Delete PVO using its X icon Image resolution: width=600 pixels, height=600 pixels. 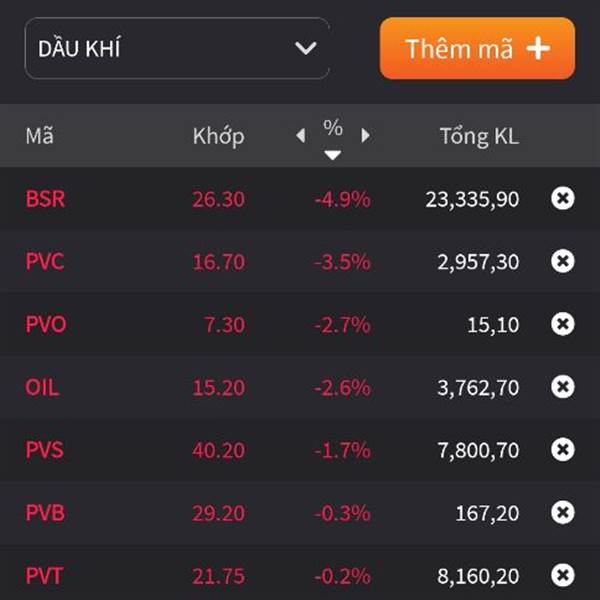(563, 324)
